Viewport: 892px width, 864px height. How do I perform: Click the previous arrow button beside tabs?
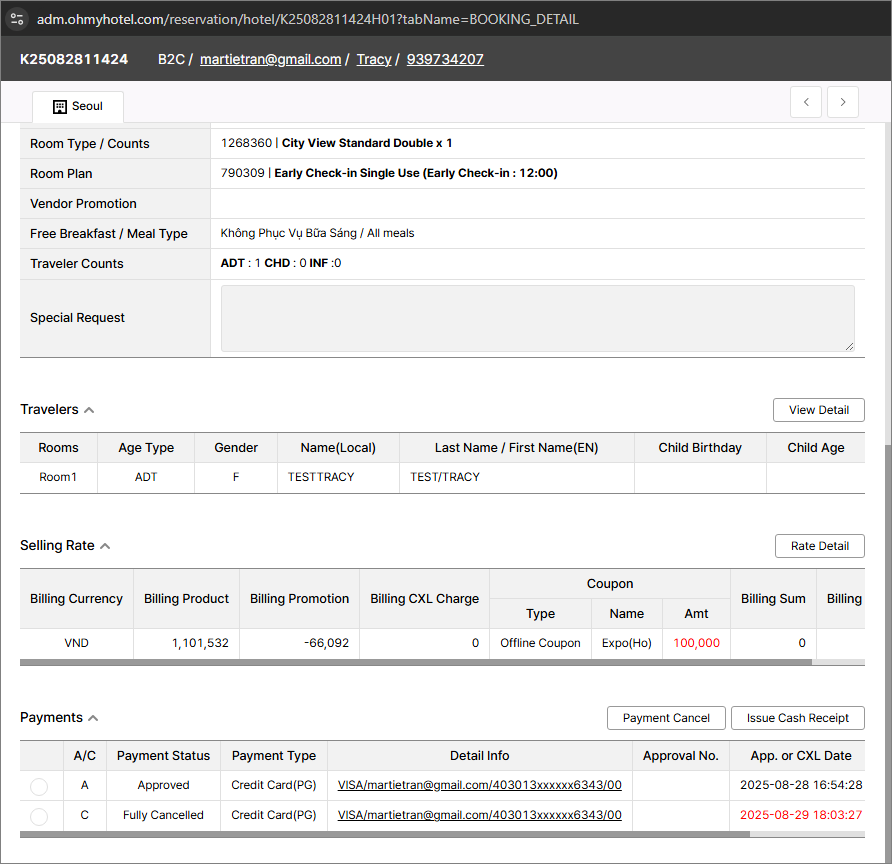(x=806, y=102)
